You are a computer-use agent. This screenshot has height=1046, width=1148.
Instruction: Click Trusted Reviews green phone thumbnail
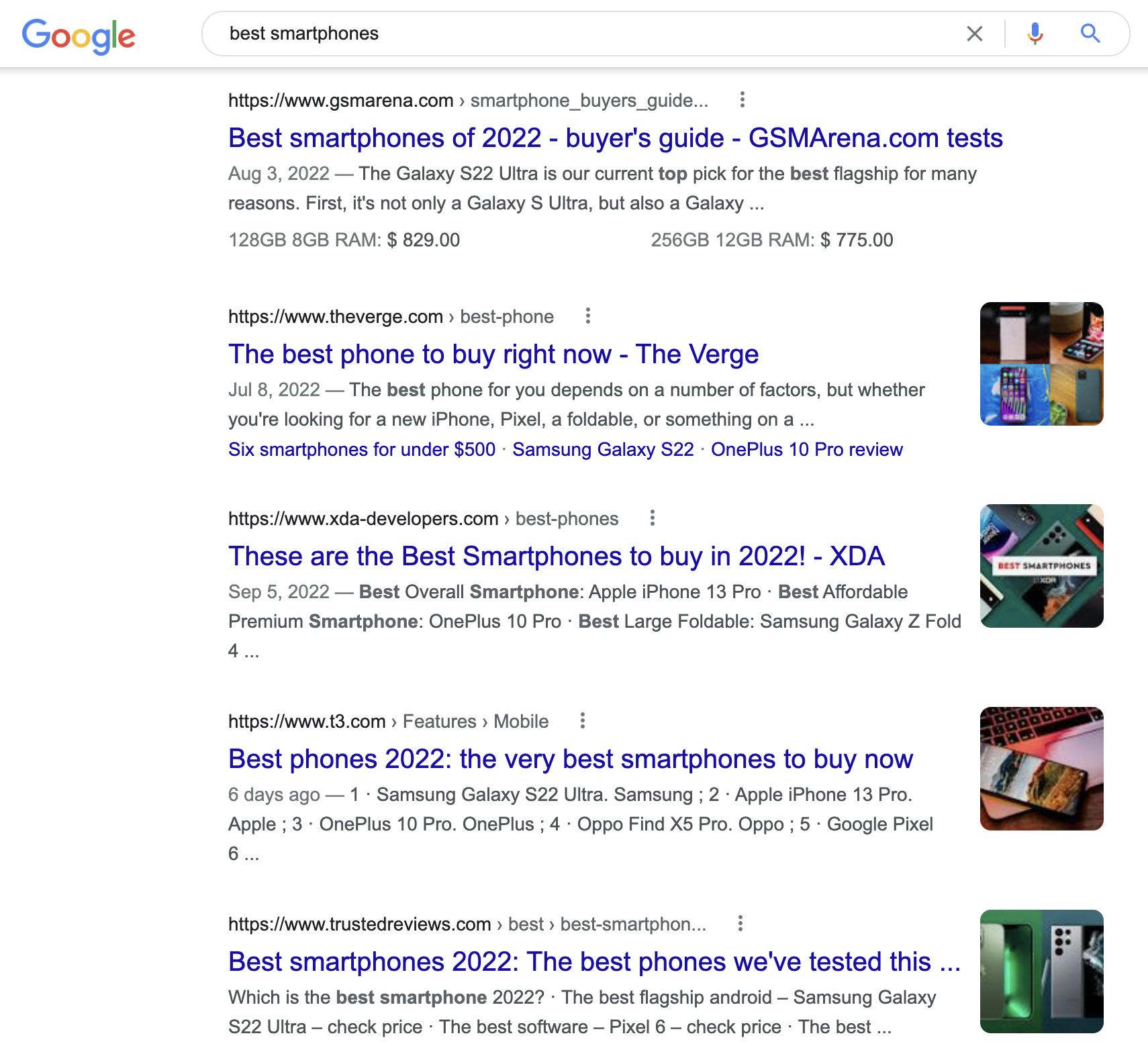[1042, 971]
